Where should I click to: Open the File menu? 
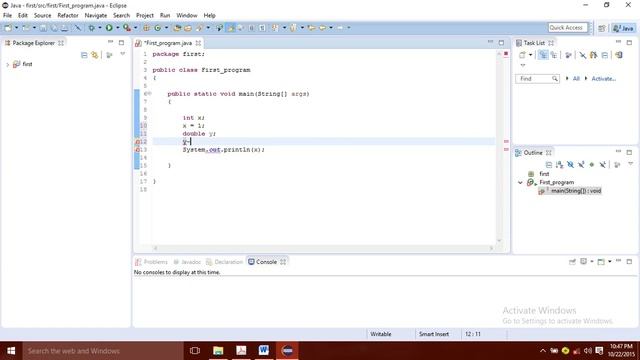(7, 16)
